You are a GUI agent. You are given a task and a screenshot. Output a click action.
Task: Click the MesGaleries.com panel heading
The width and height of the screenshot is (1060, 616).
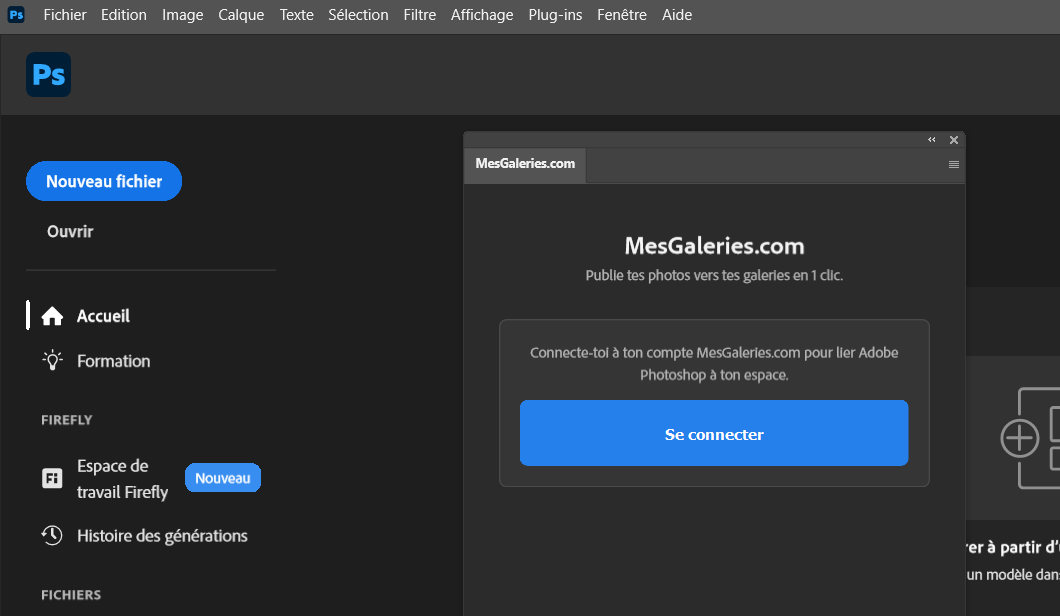click(x=714, y=246)
